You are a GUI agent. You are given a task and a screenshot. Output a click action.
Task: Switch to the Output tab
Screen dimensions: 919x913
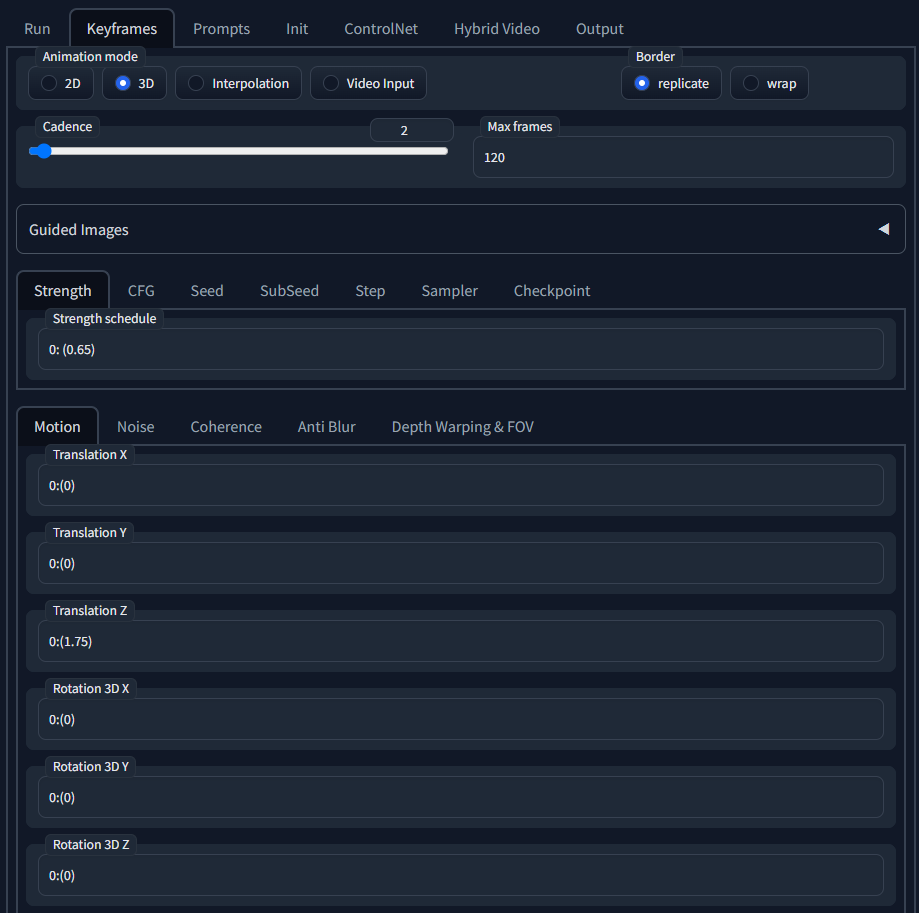pyautogui.click(x=600, y=29)
